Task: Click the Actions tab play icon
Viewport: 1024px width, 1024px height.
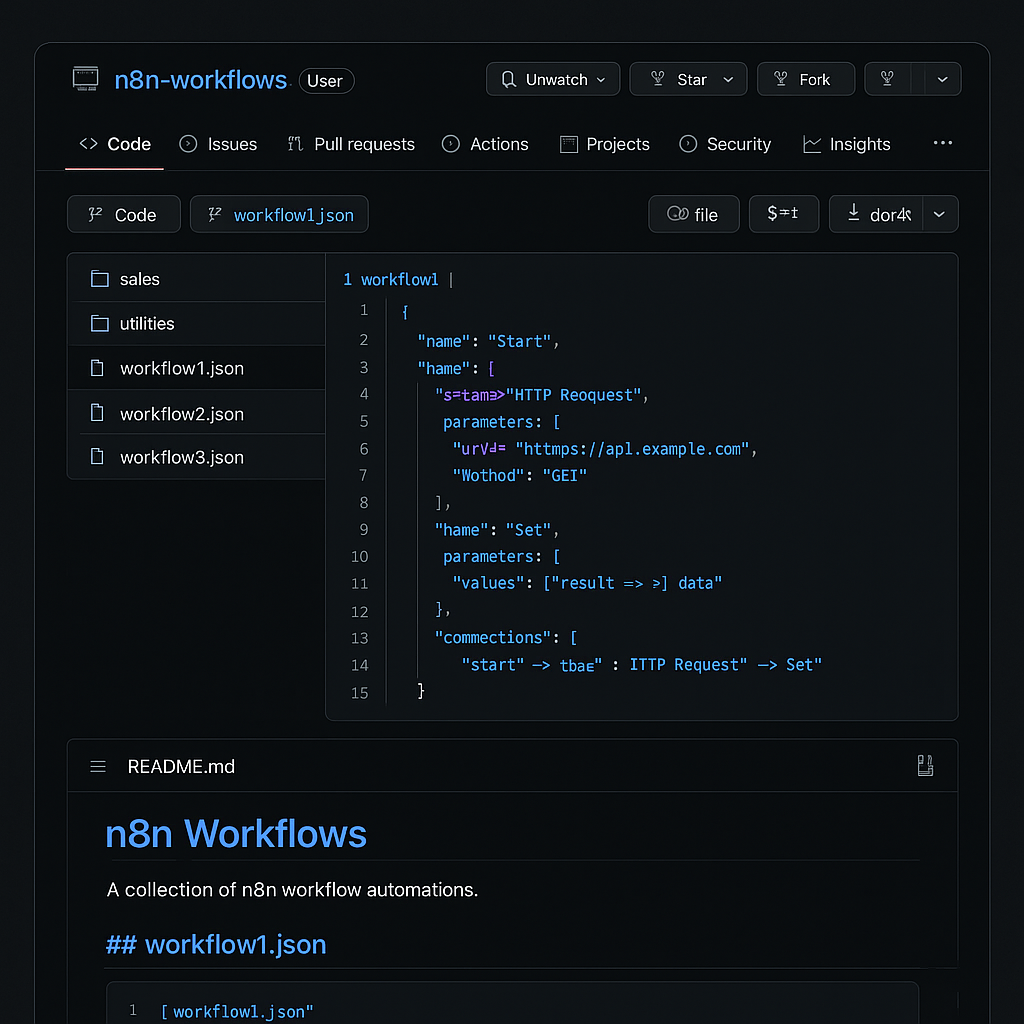Action: point(451,144)
